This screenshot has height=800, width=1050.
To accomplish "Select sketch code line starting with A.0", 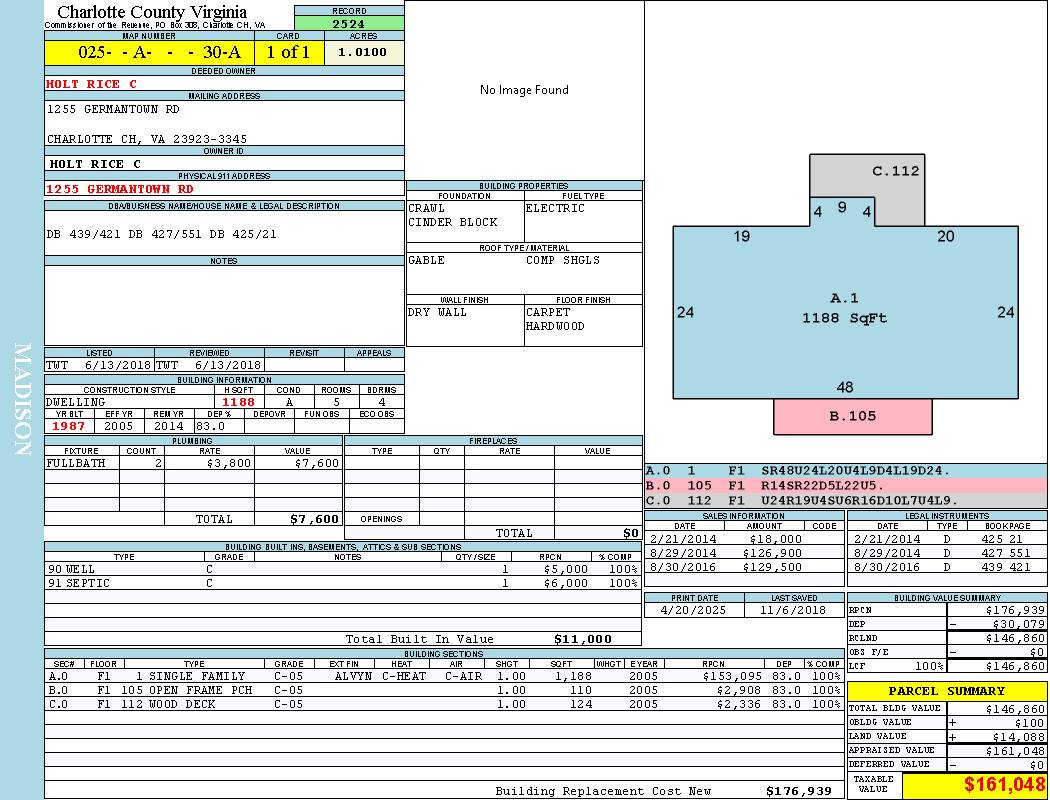I will (846, 471).
